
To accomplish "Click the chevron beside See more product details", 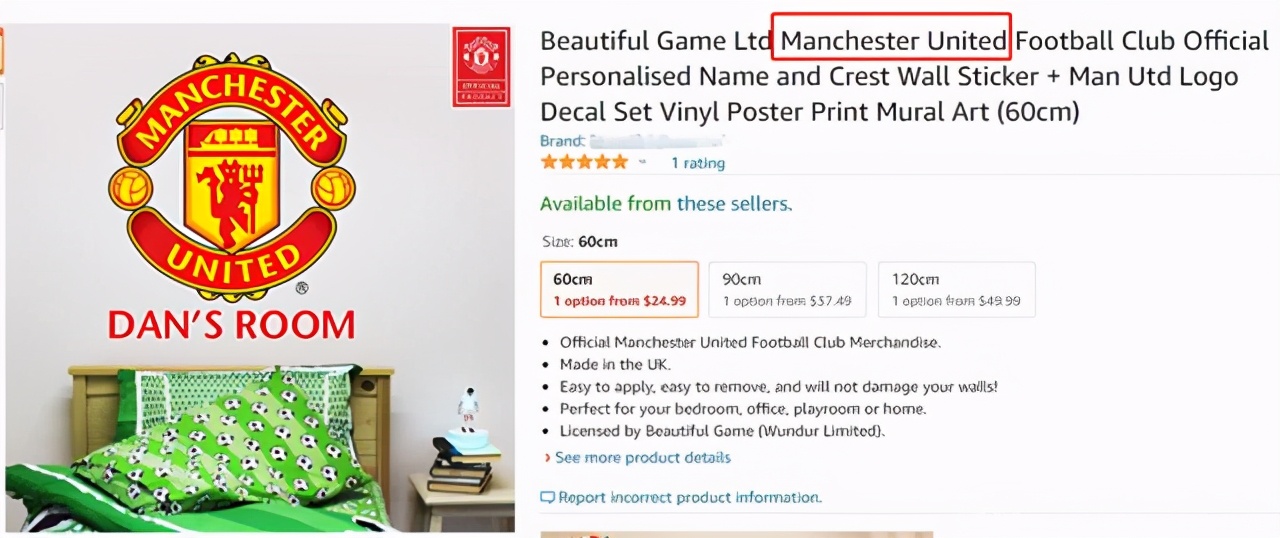I will tap(547, 458).
